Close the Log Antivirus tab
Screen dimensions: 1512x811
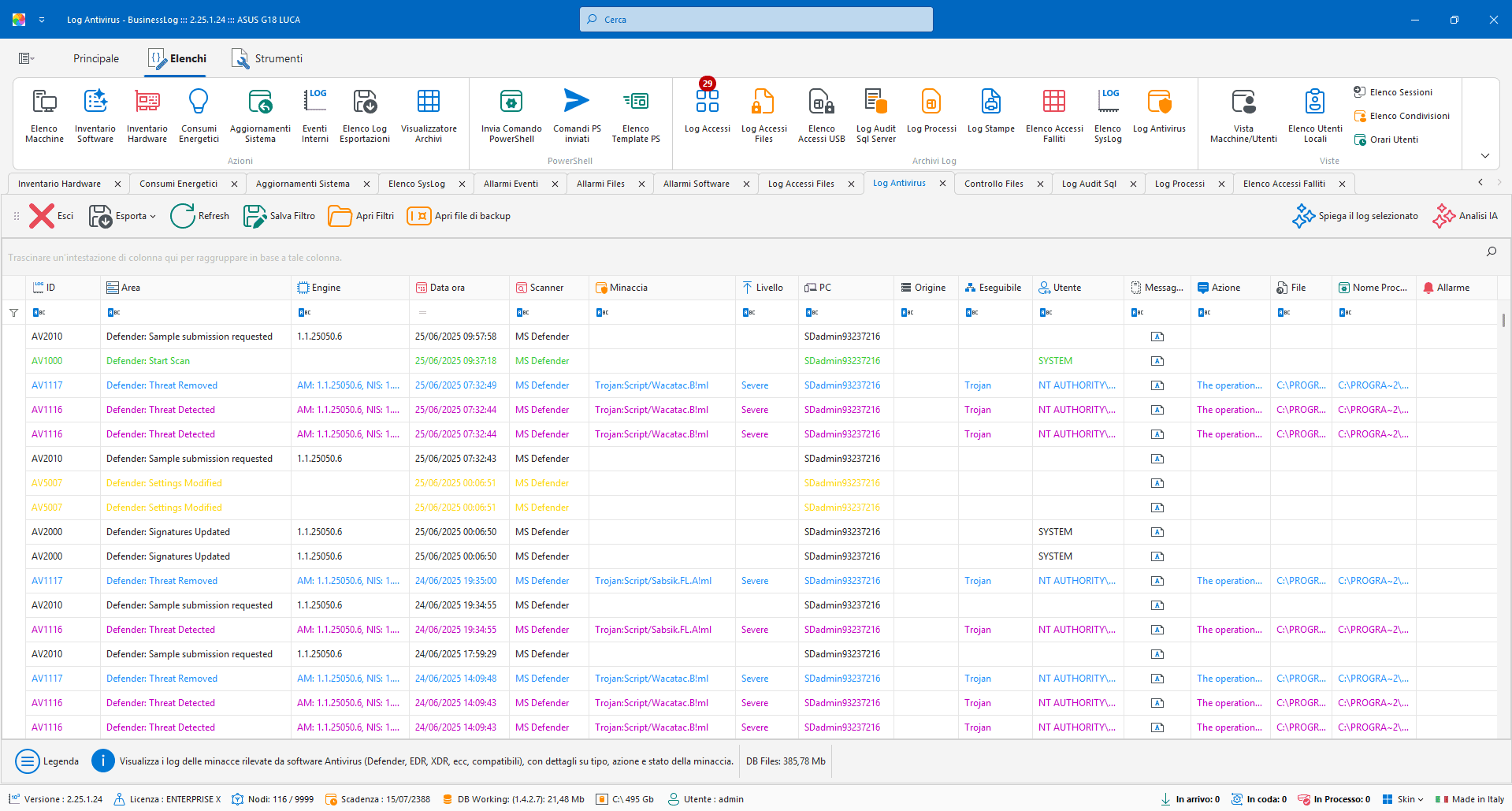[942, 183]
